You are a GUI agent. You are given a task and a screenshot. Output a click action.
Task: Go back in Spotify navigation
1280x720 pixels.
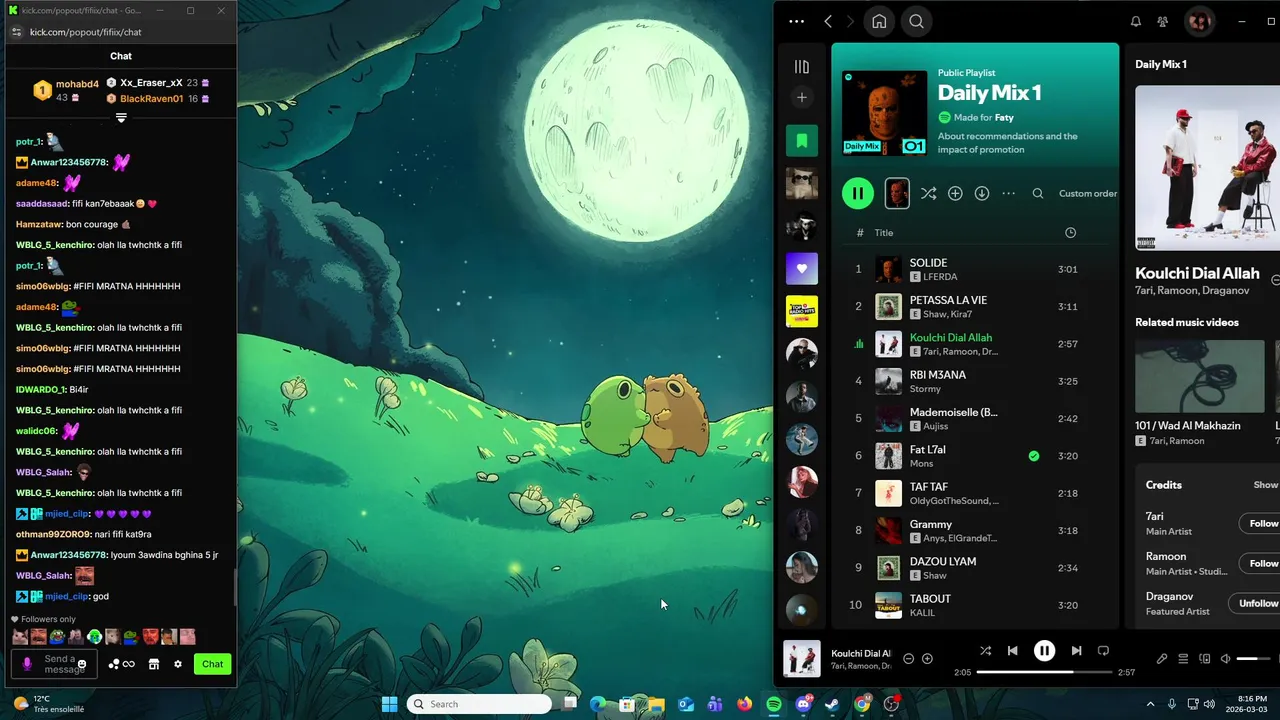pyautogui.click(x=828, y=21)
